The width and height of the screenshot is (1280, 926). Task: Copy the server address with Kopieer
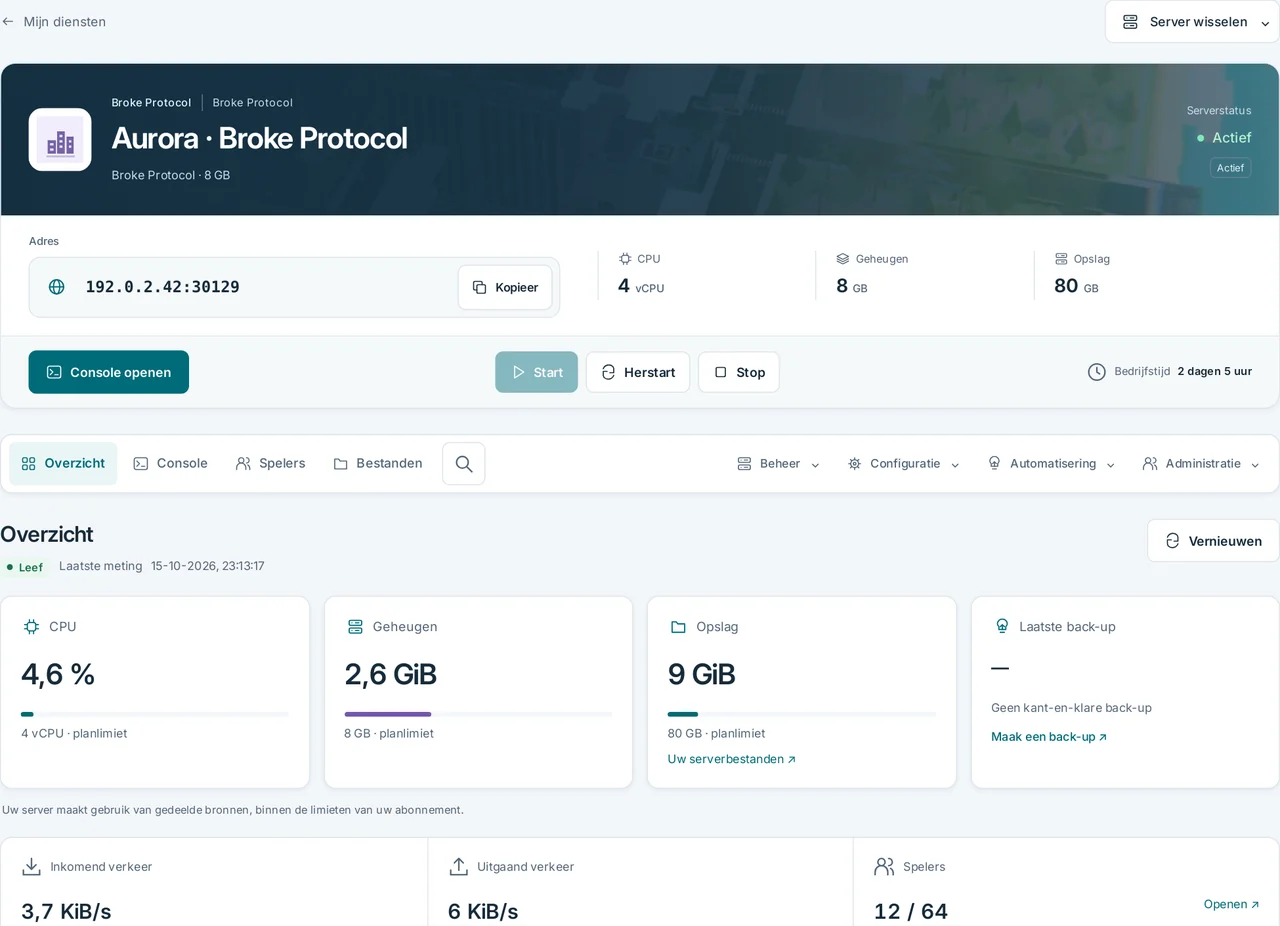click(505, 287)
